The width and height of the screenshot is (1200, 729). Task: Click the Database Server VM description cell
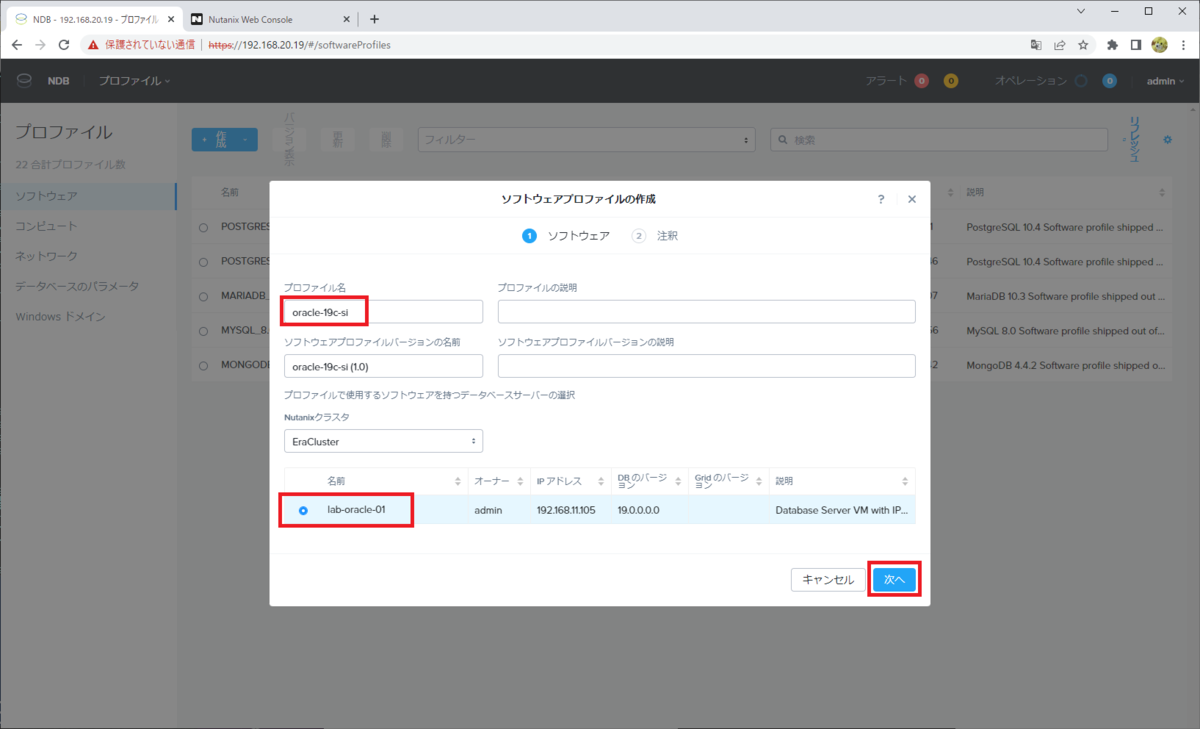tap(841, 510)
